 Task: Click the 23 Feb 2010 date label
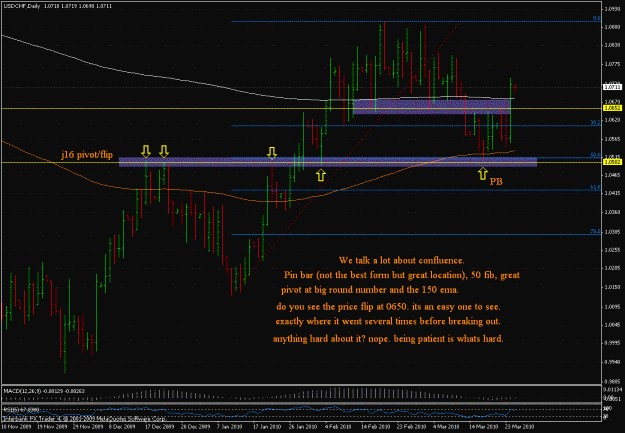pos(413,427)
